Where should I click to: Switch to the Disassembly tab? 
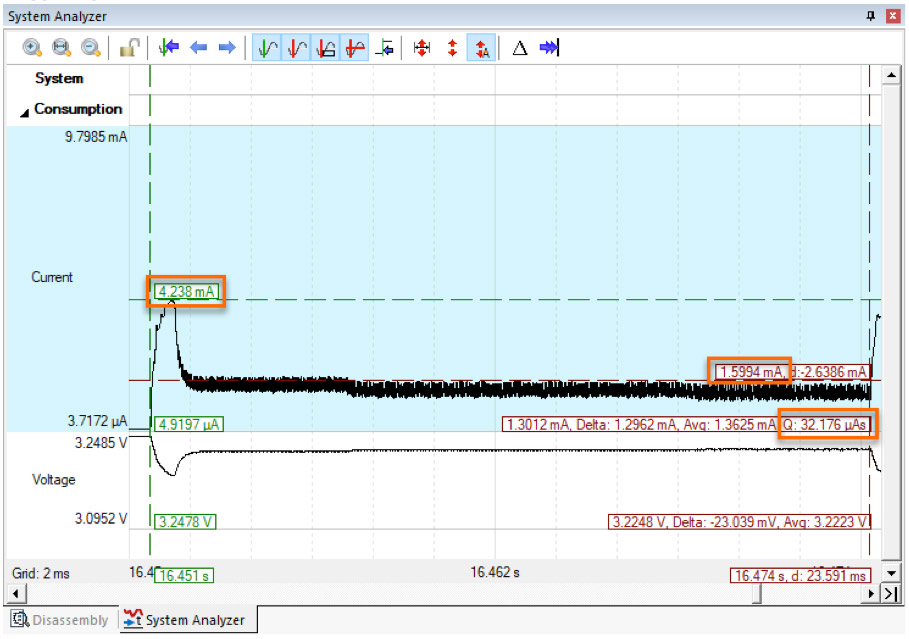coord(60,620)
